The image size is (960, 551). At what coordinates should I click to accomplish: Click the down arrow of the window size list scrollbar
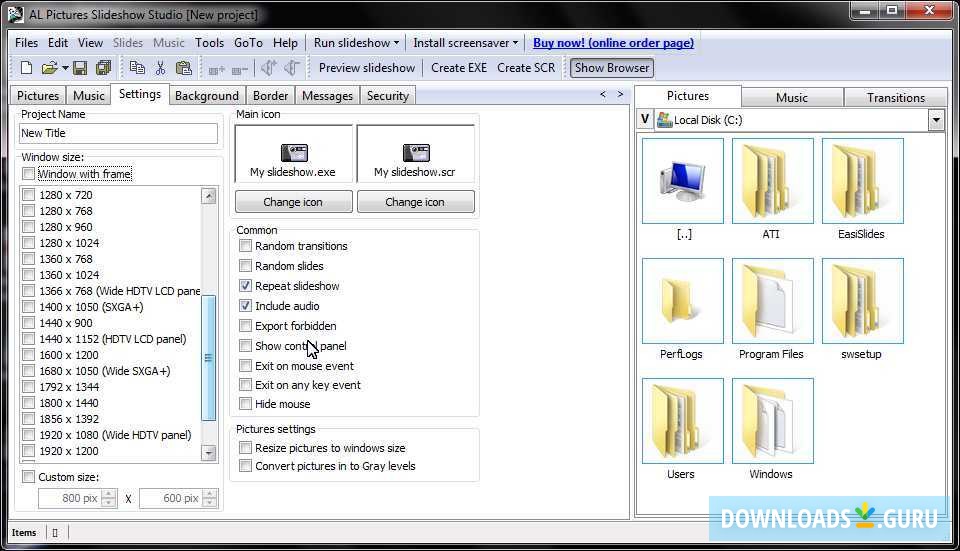(209, 453)
